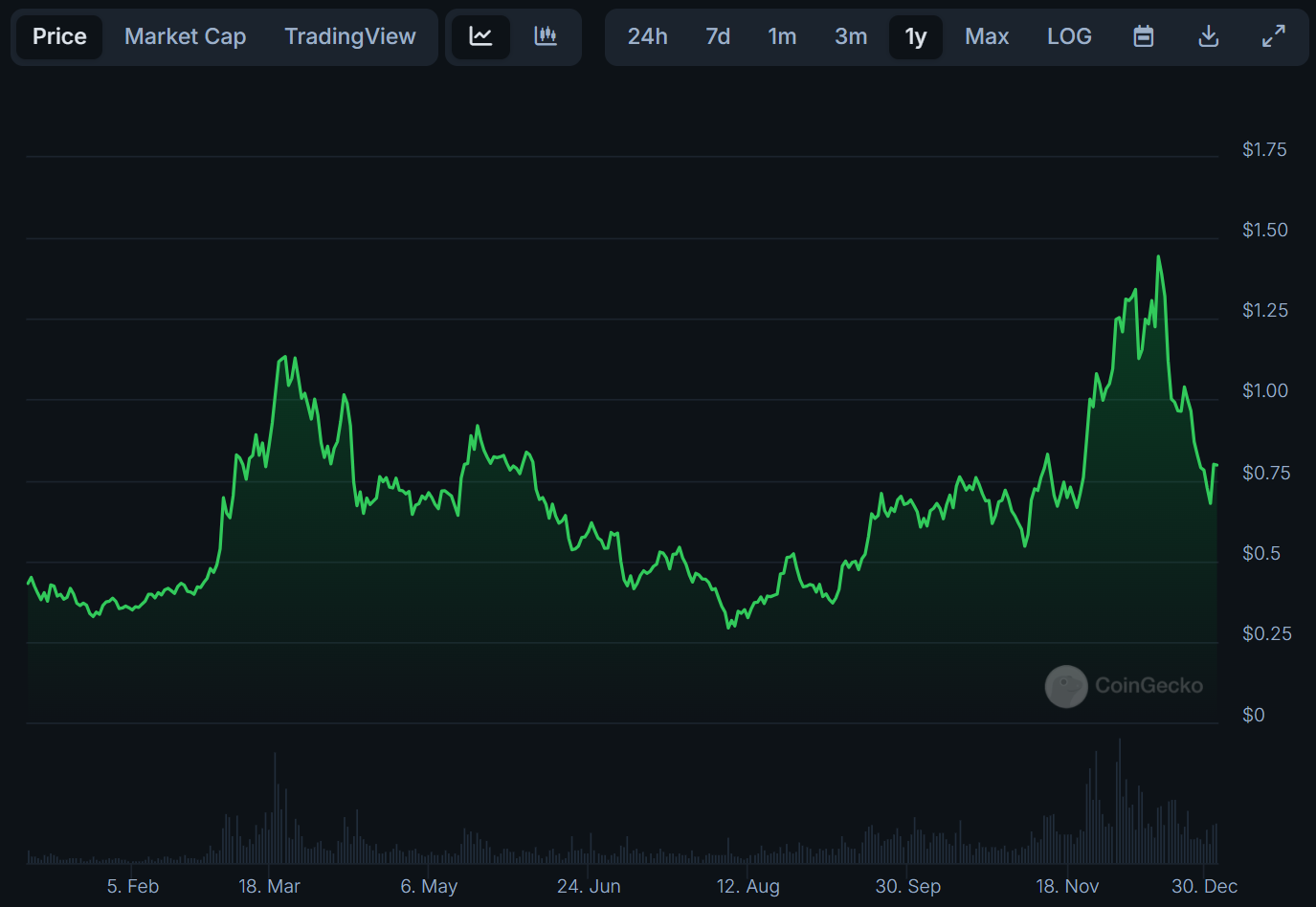Switch to line chart view icon
Screen dimensions: 1316x907
click(x=480, y=36)
